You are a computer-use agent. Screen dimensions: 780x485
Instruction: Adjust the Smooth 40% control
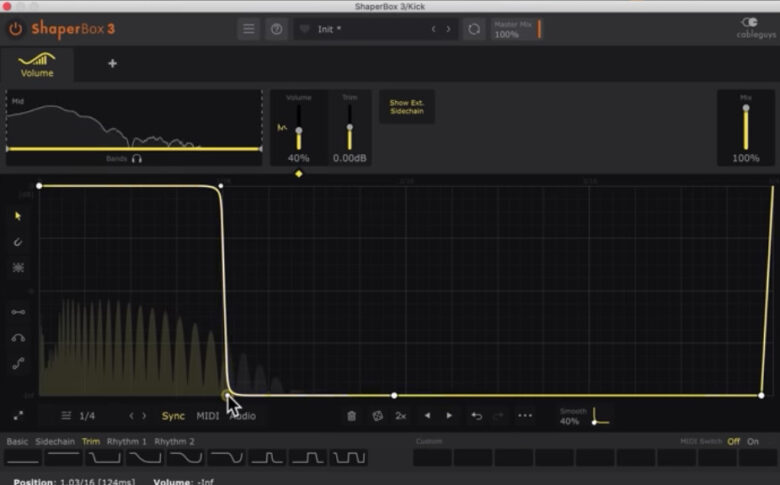[x=585, y=416]
